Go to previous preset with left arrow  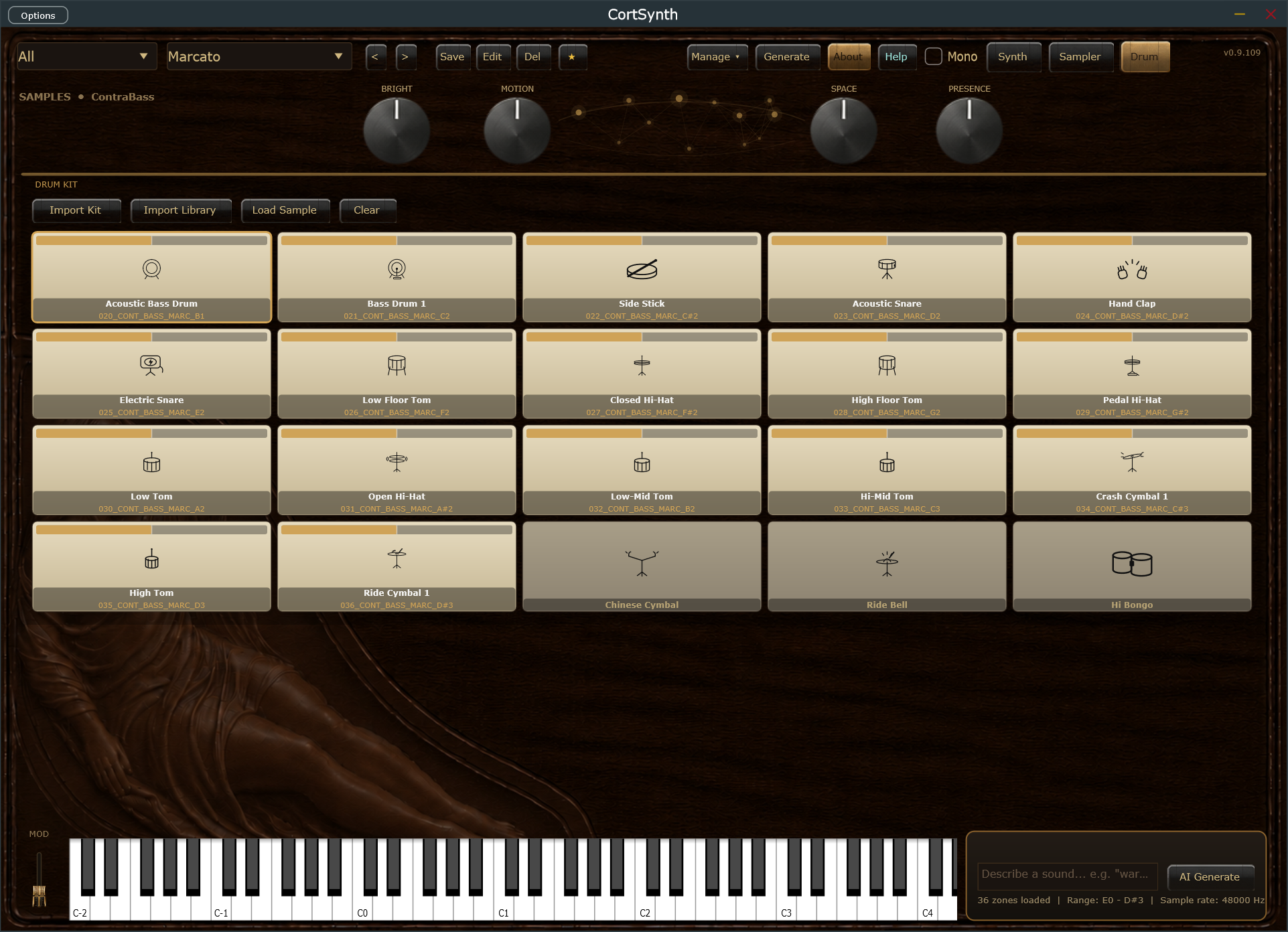point(375,57)
